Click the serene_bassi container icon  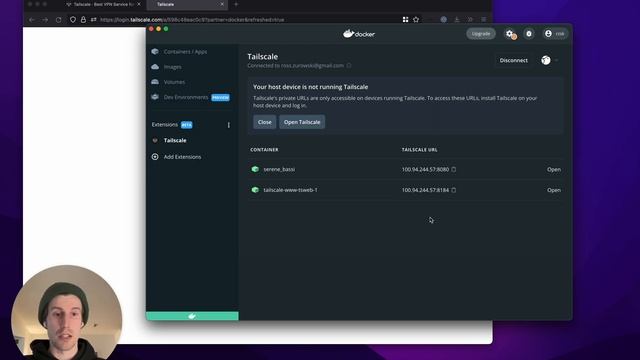click(255, 169)
